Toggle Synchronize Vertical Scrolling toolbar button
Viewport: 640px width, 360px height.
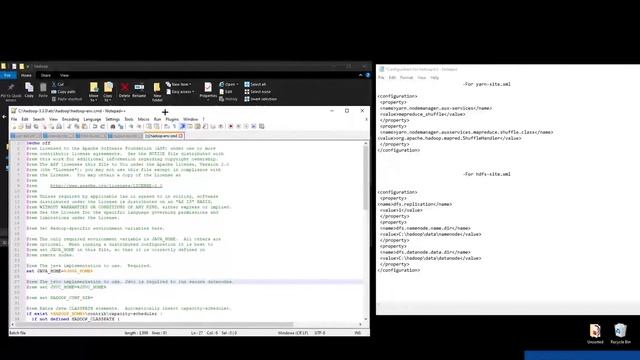pyautogui.click(x=149, y=127)
